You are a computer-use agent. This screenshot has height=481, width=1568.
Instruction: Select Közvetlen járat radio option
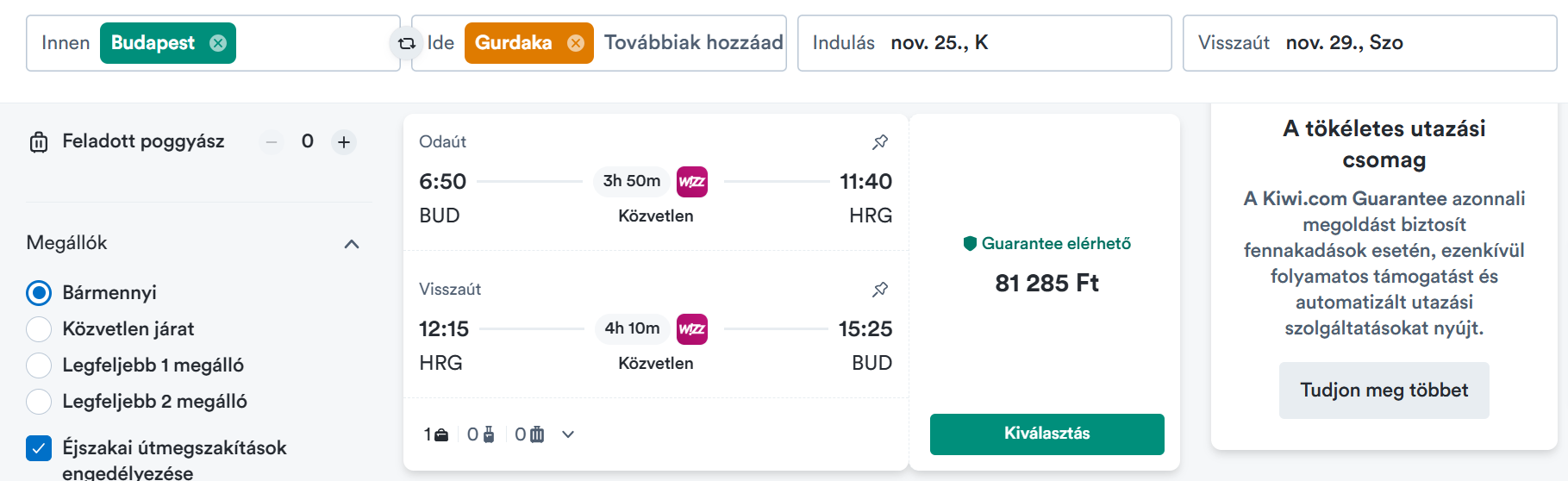pyautogui.click(x=39, y=329)
